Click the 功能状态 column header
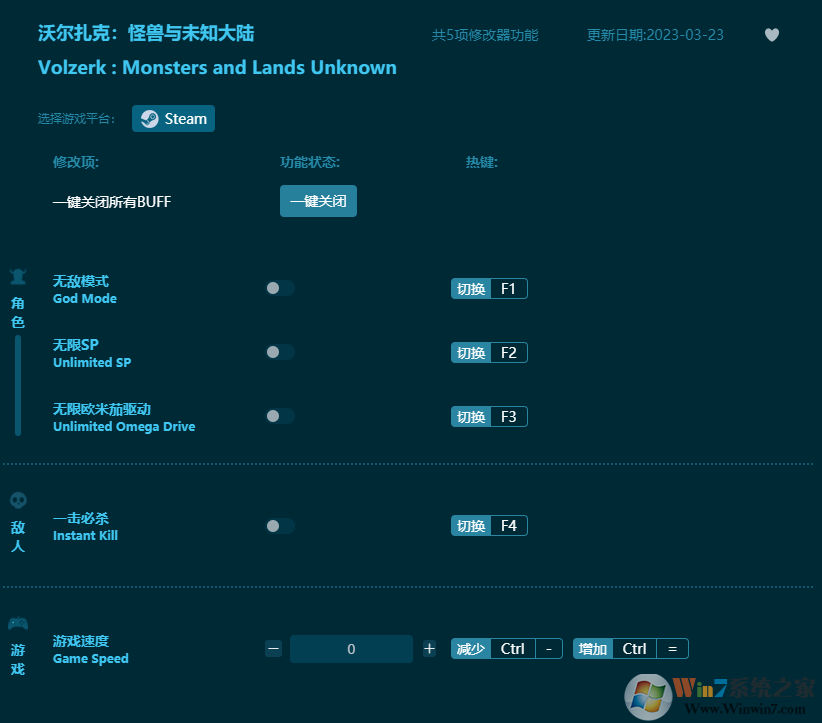Screen dimensions: 822x723 coord(310,162)
